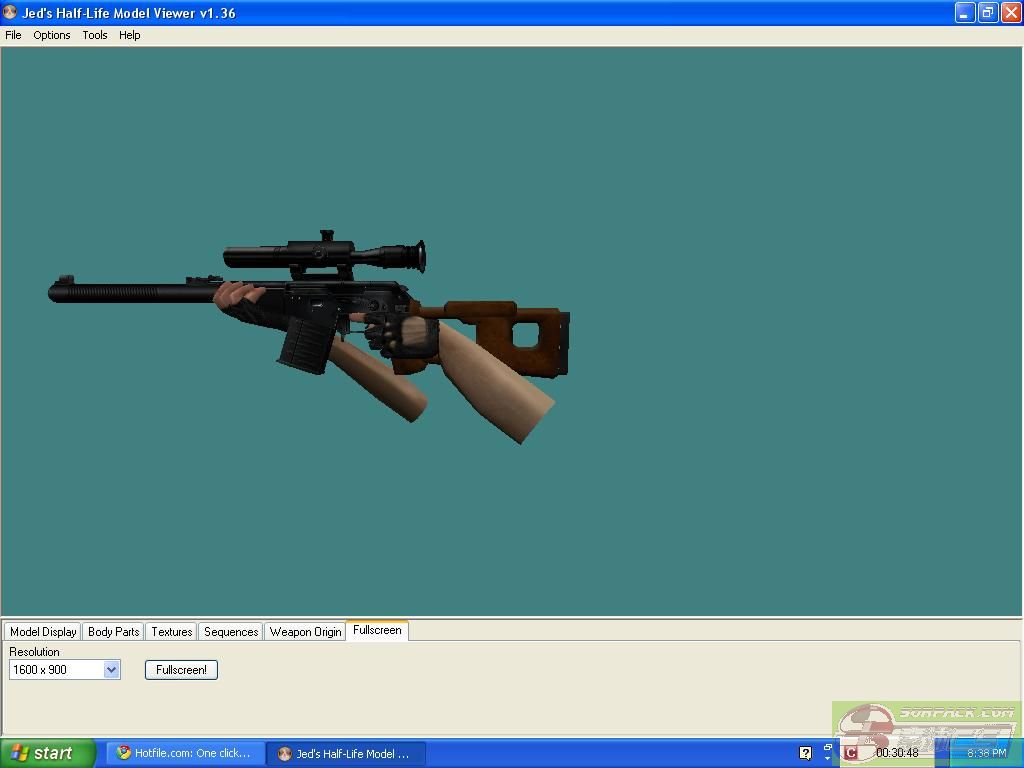The height and width of the screenshot is (768, 1024).
Task: Click the Model Viewer title bar icon
Action: (10, 12)
